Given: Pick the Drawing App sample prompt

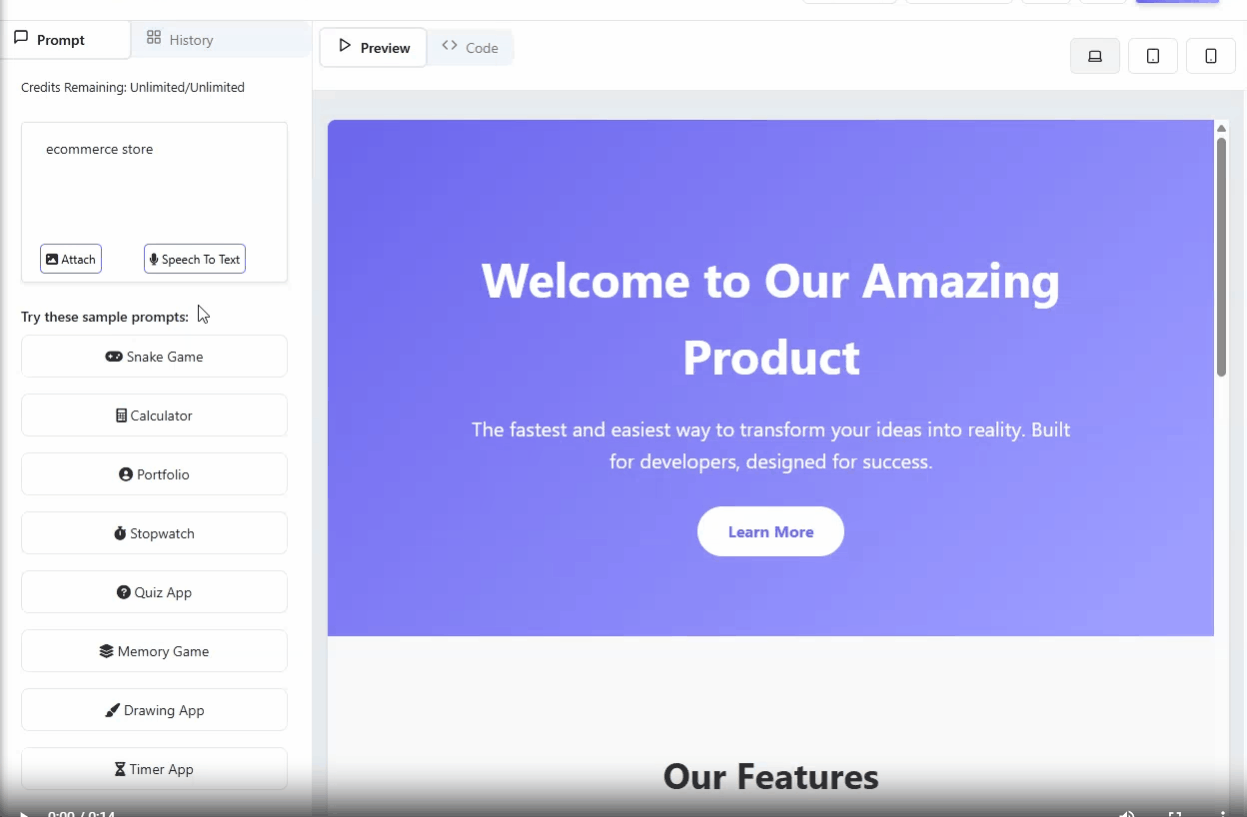Looking at the screenshot, I should (154, 711).
